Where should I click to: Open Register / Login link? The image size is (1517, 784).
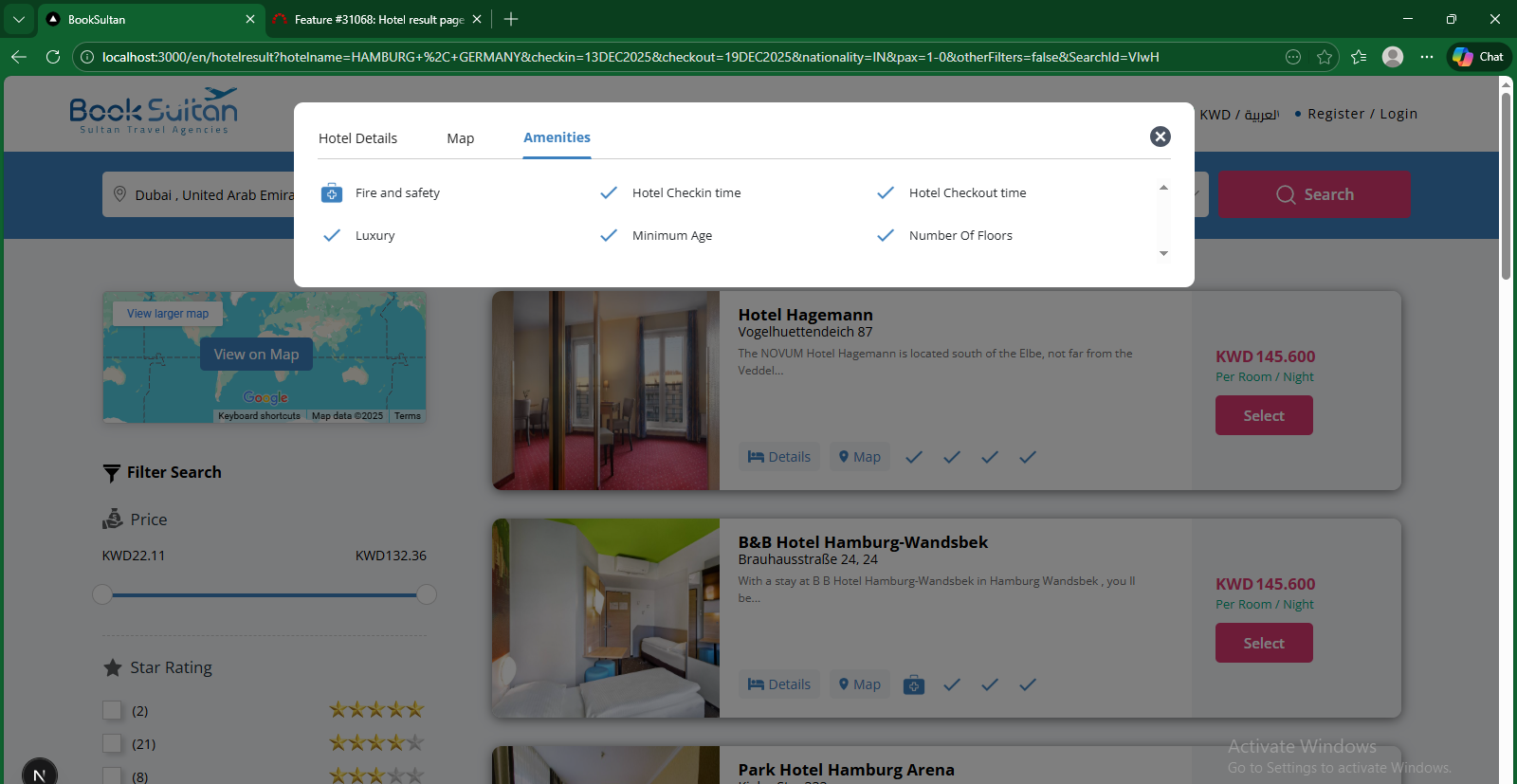coord(1362,114)
